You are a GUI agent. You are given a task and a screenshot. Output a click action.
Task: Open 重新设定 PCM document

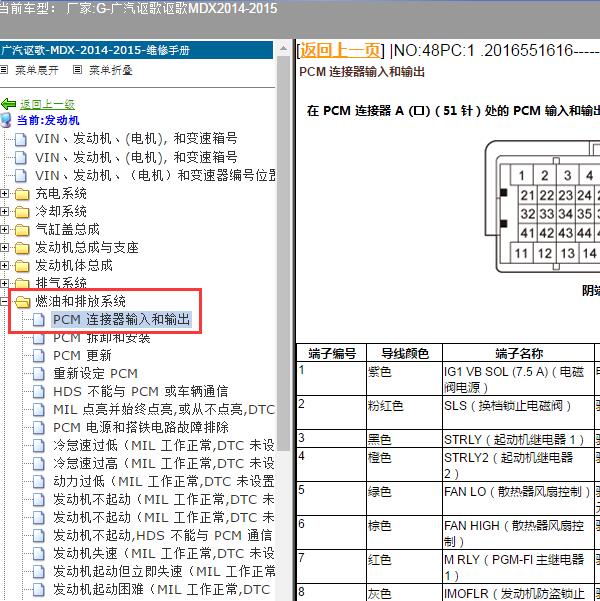pyautogui.click(x=95, y=373)
